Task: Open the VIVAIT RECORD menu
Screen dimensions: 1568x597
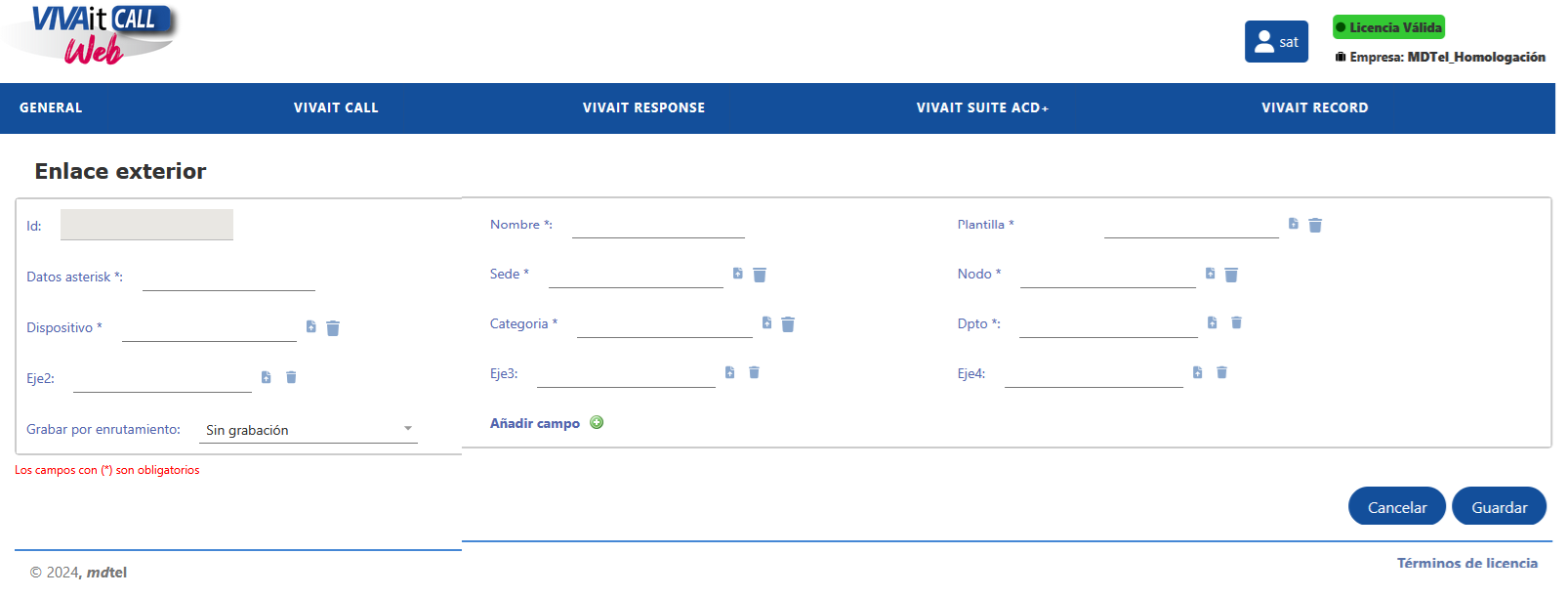Action: point(1314,108)
